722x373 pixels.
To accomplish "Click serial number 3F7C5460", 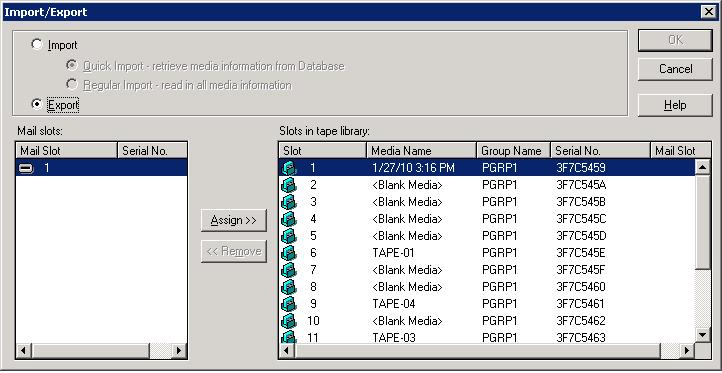I will click(x=581, y=287).
